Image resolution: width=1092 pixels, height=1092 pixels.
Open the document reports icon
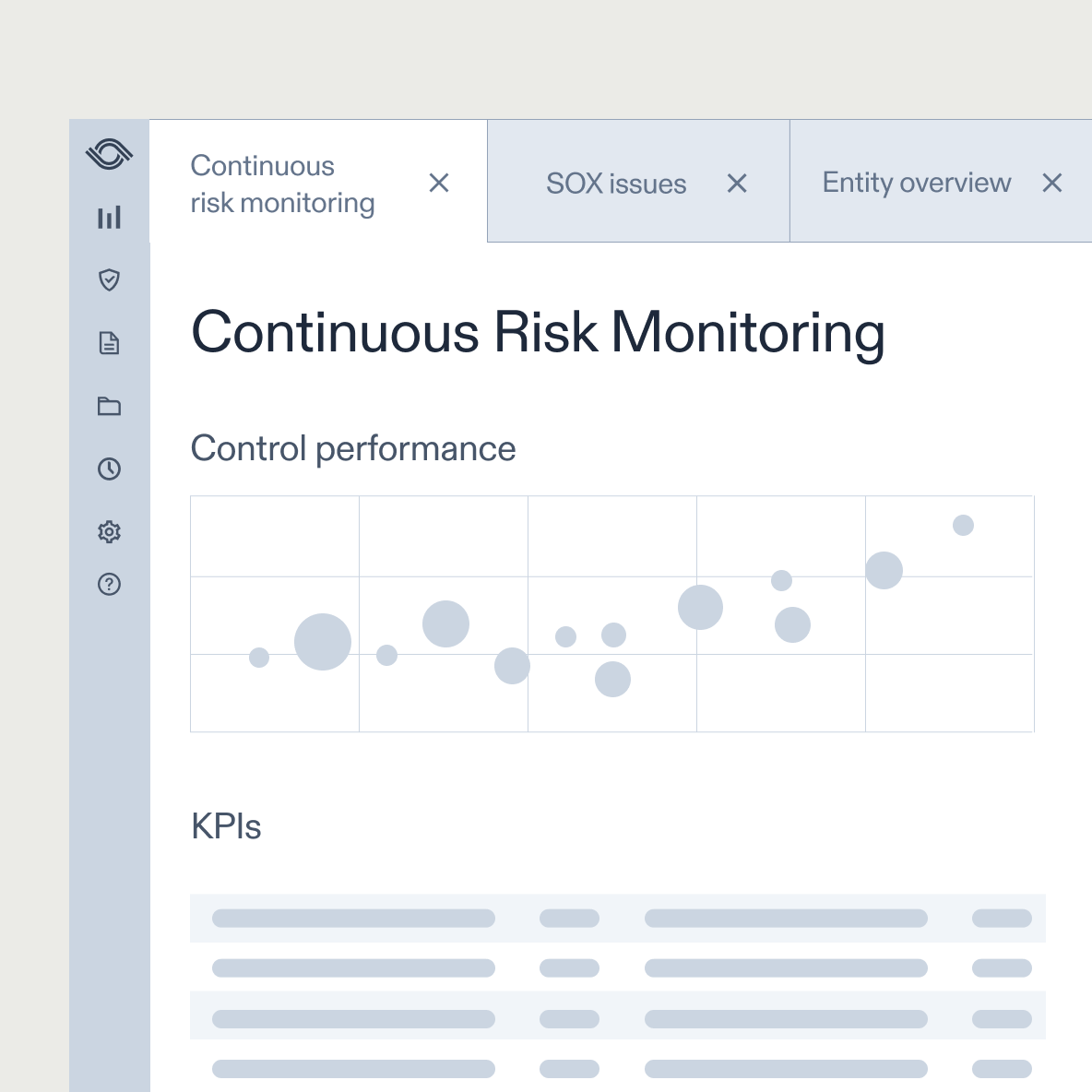(110, 343)
